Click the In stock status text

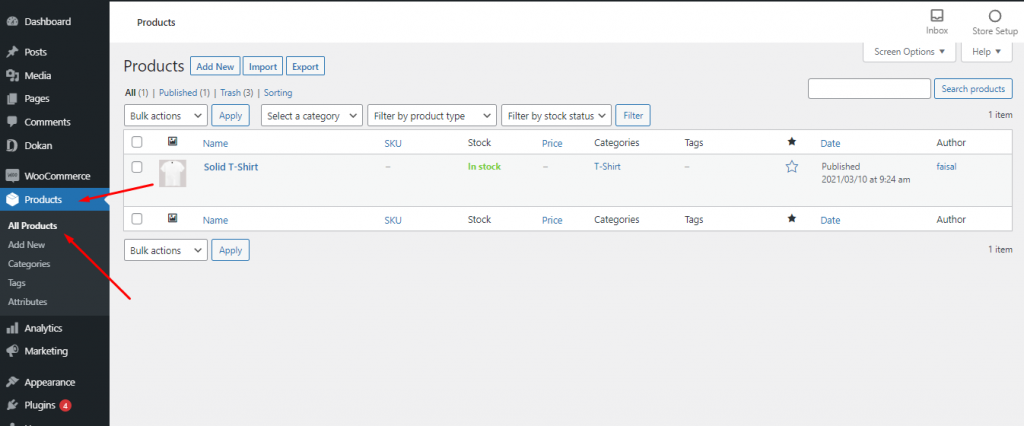point(484,167)
